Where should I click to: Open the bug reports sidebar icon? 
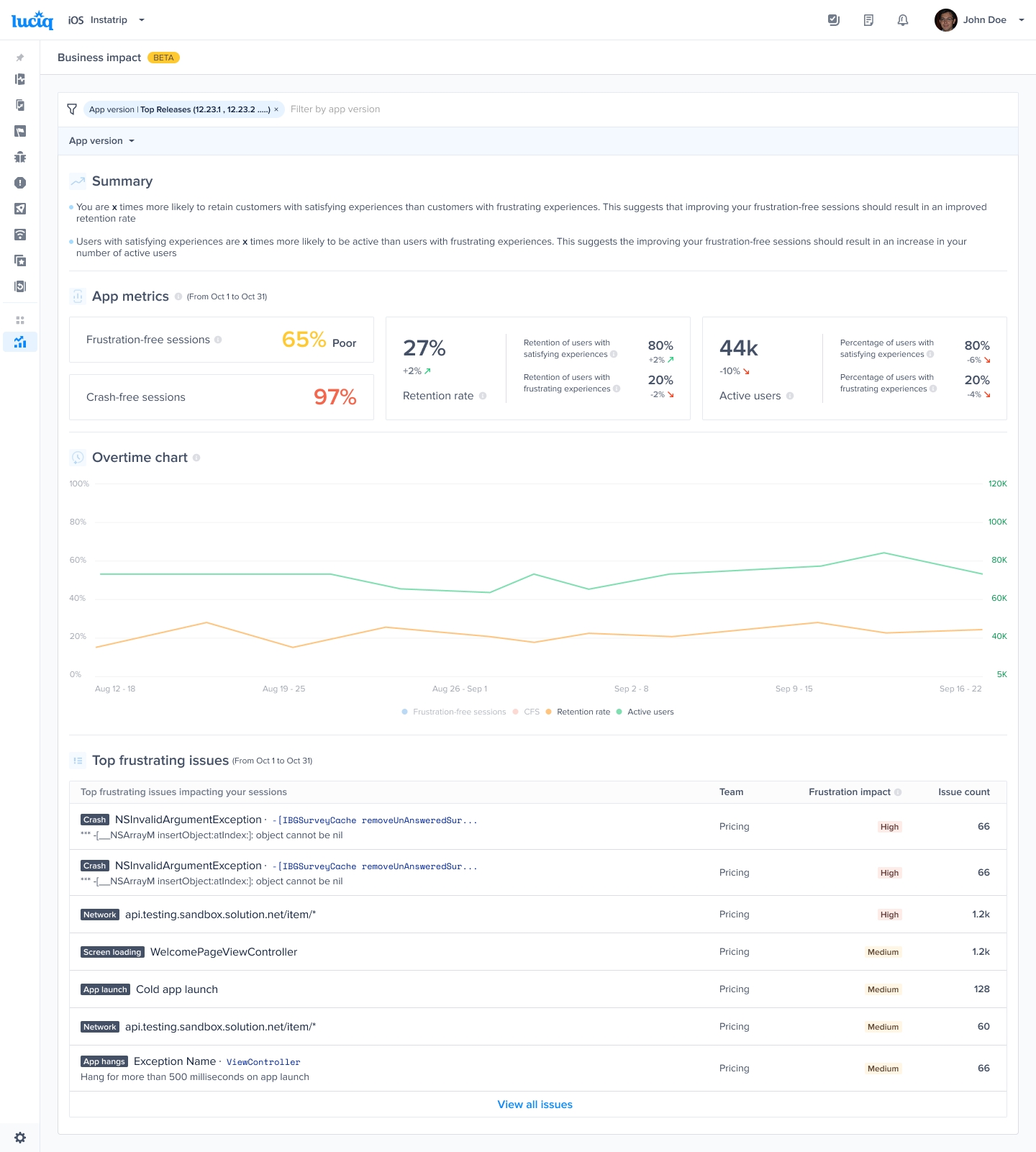point(20,157)
